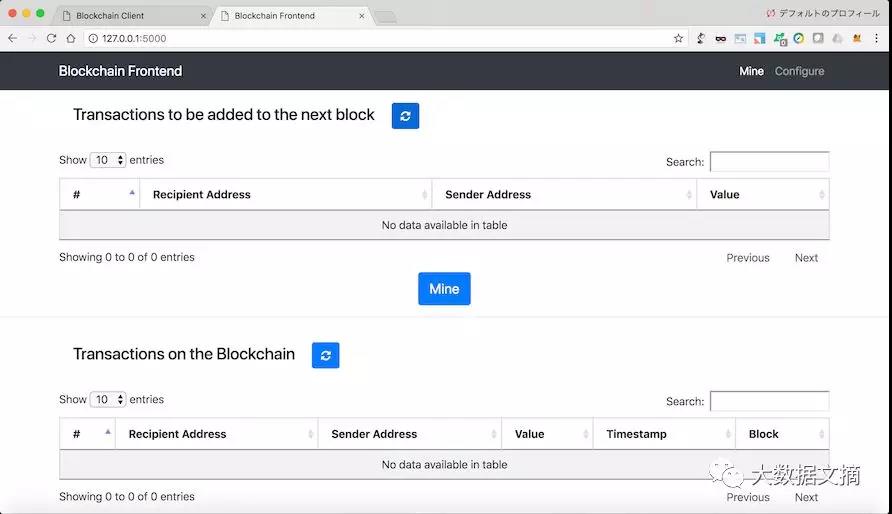Image resolution: width=892 pixels, height=514 pixels.
Task: Focus the Search field above pending transactions
Action: (x=769, y=162)
